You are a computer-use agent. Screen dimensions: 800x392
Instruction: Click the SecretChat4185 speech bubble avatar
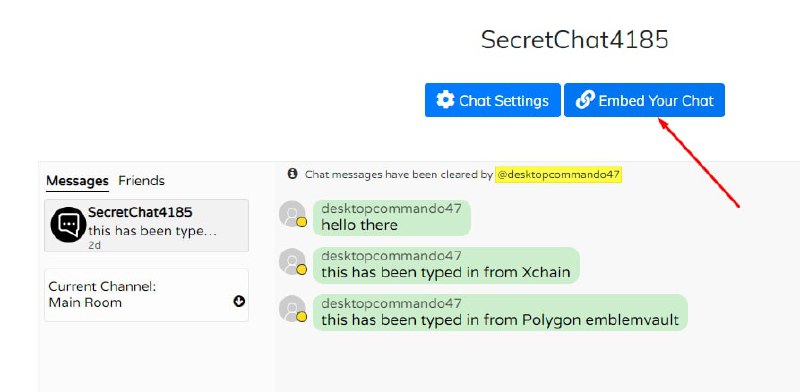(68, 225)
